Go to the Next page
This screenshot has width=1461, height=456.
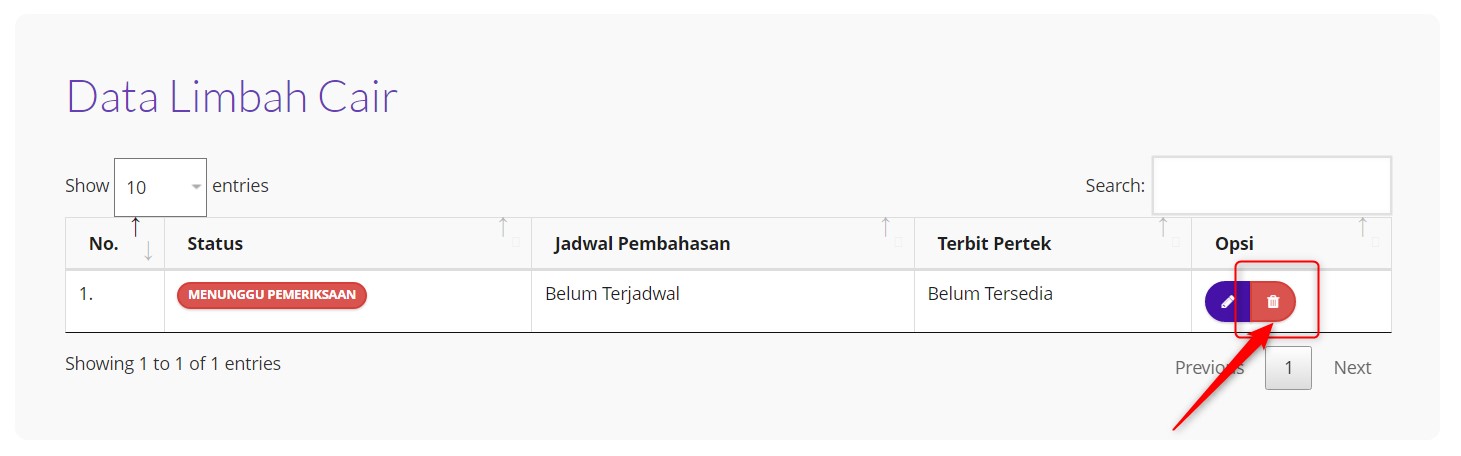coord(1352,367)
